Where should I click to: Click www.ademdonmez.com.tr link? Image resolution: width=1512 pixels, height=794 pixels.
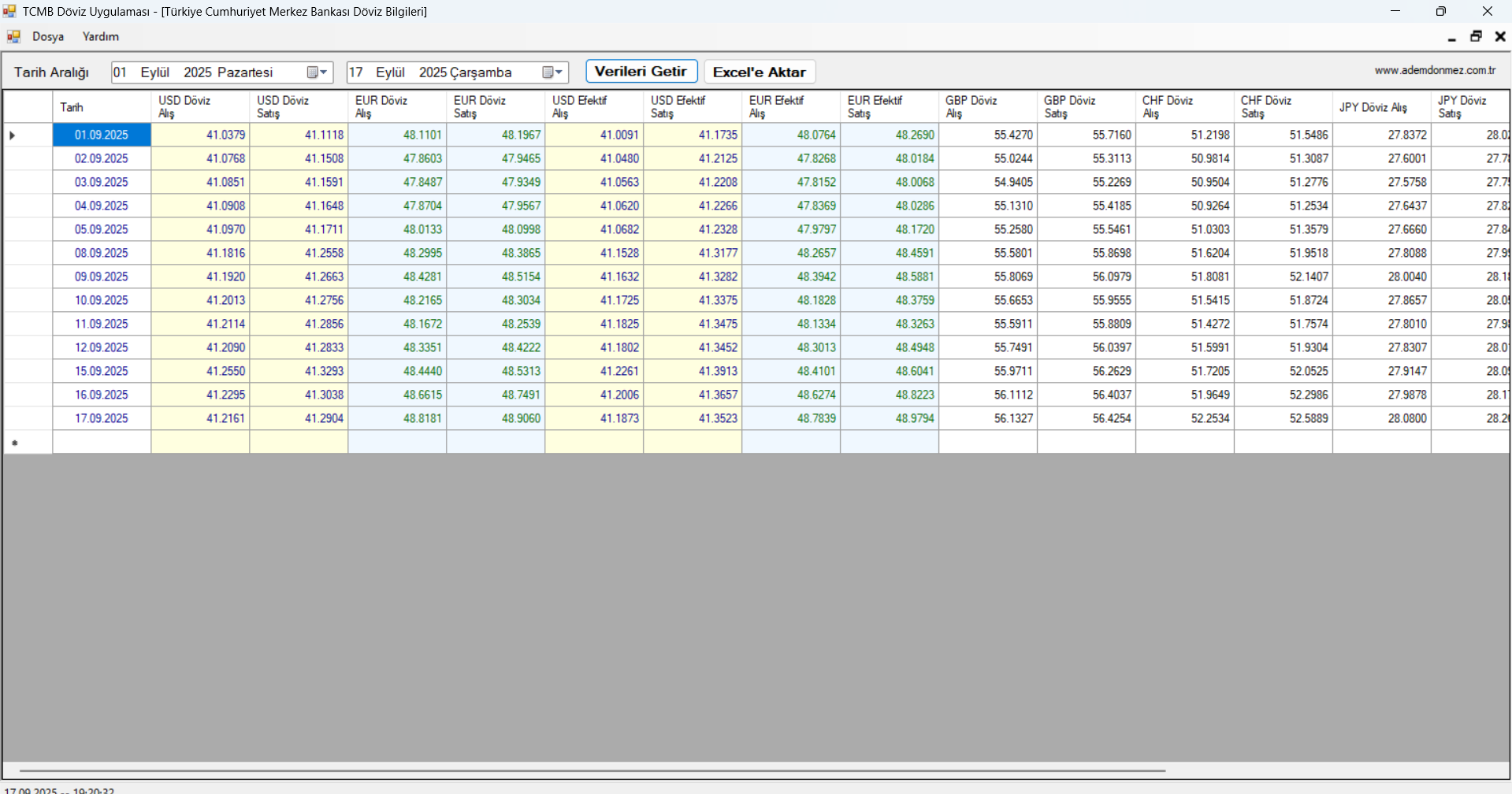pos(1435,70)
